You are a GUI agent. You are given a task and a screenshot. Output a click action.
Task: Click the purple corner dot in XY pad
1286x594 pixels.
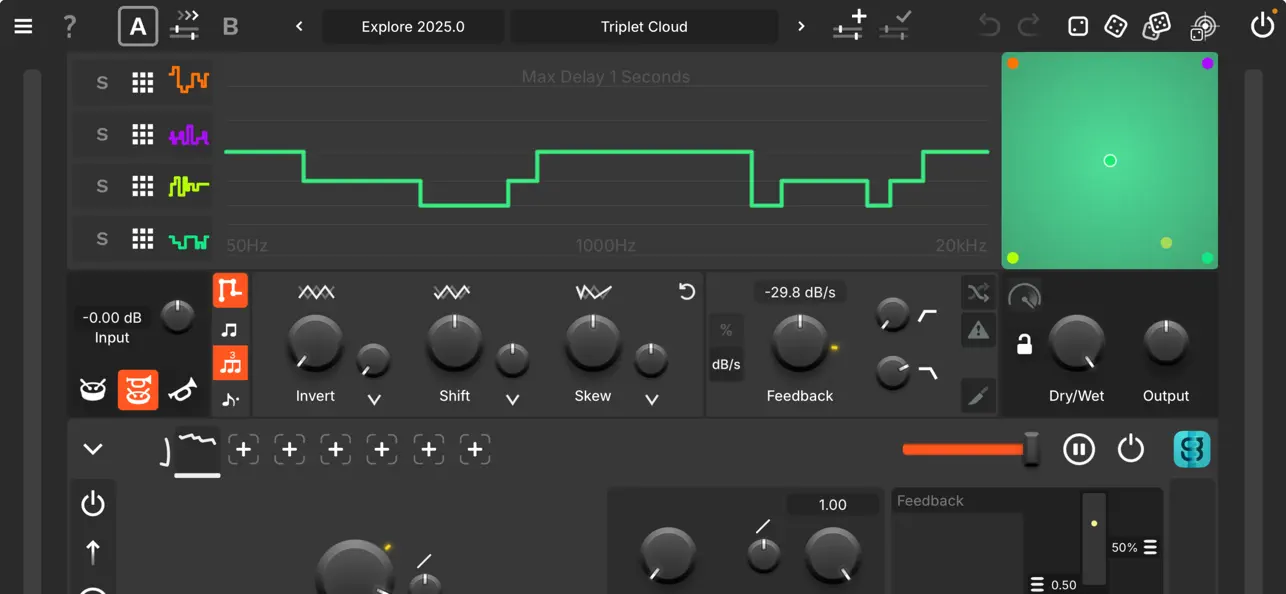tap(1207, 63)
